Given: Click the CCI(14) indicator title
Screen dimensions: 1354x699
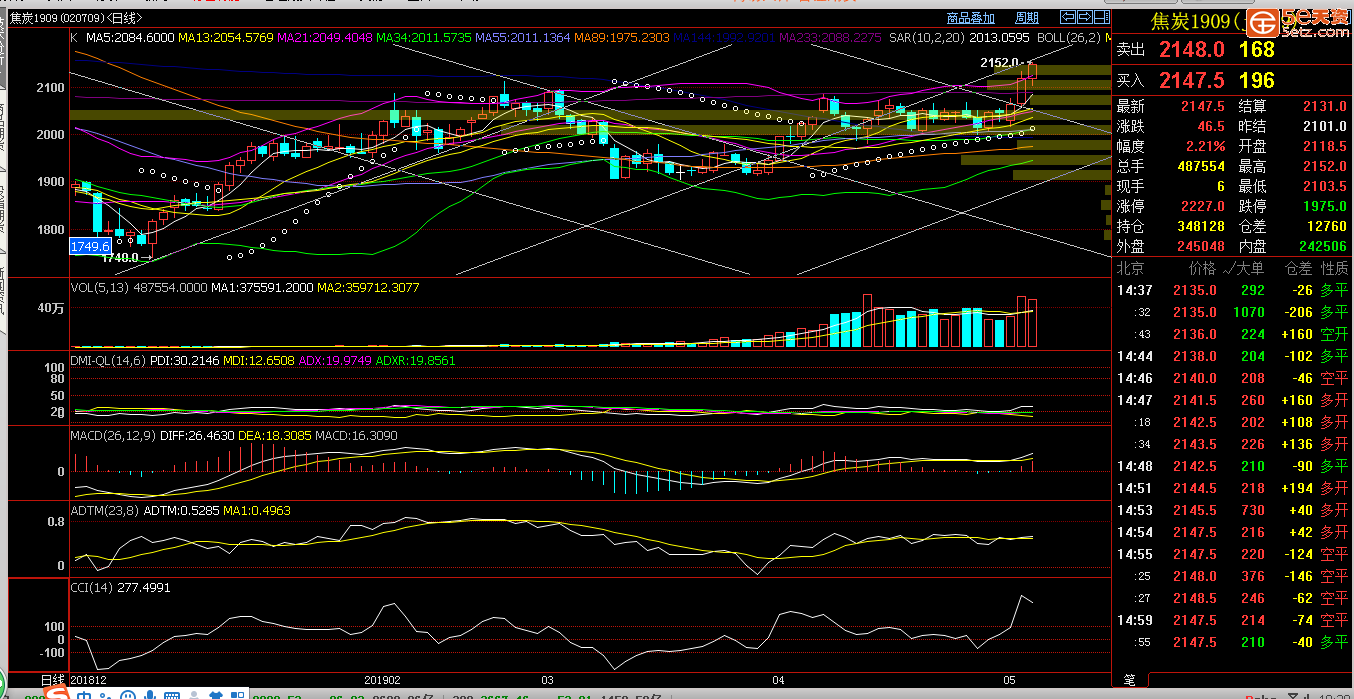Looking at the screenshot, I should click(91, 588).
